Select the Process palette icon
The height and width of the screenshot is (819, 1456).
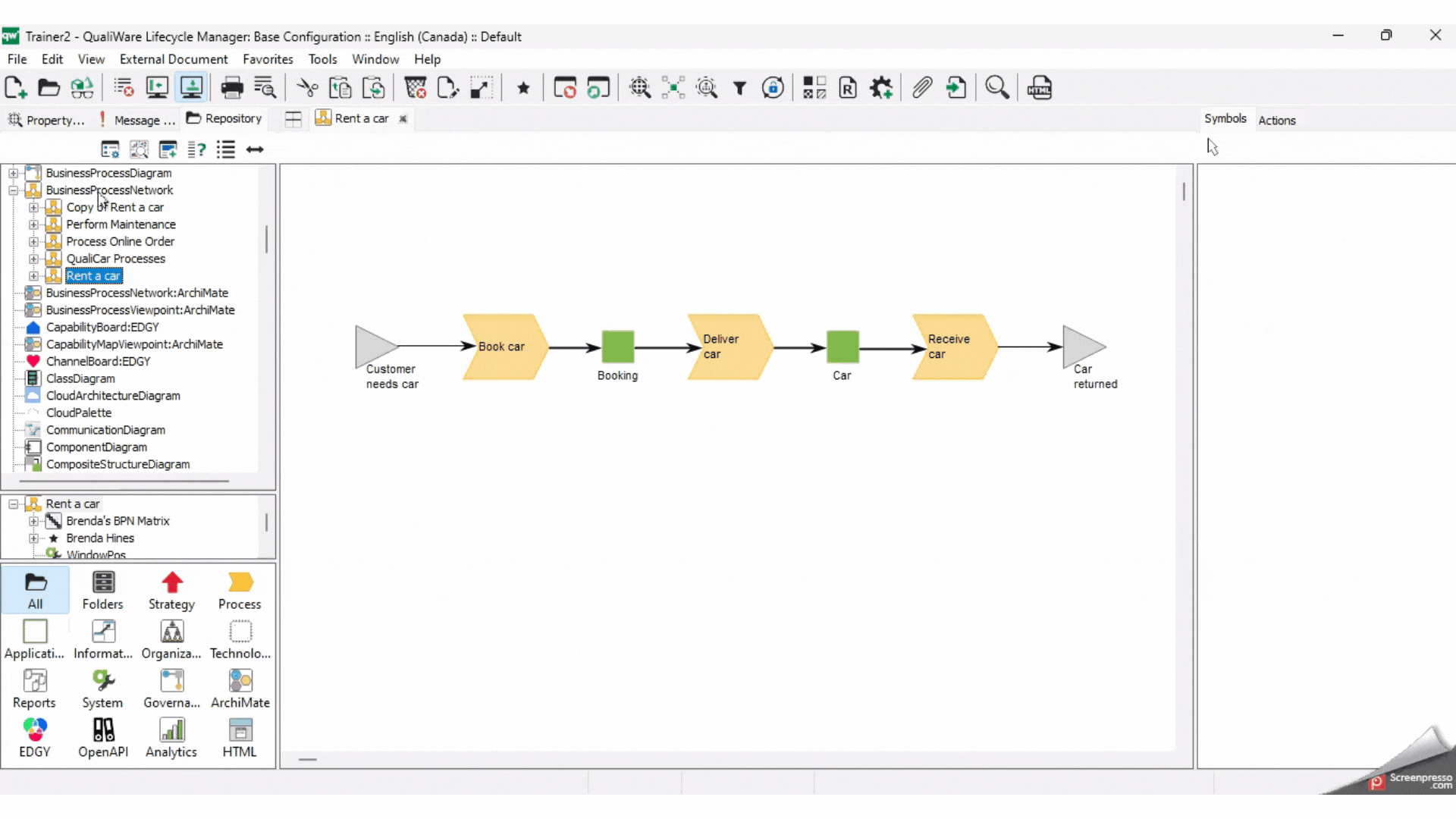(x=240, y=590)
